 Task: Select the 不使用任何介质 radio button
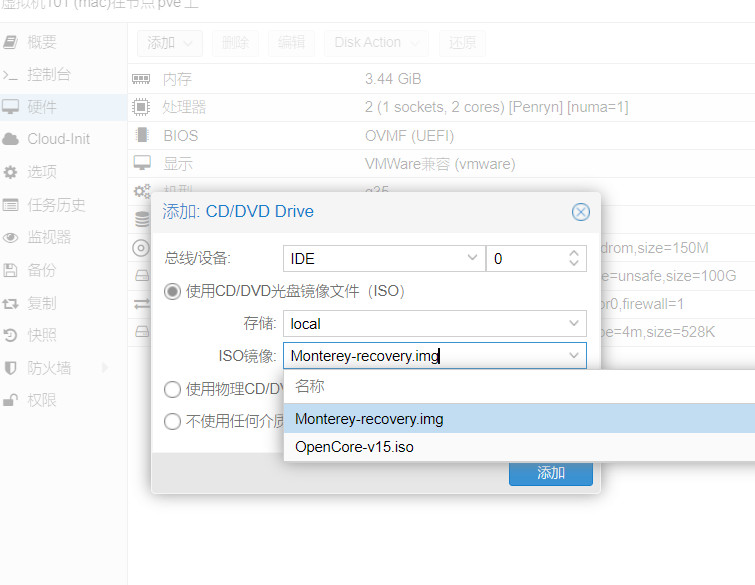coord(172,421)
